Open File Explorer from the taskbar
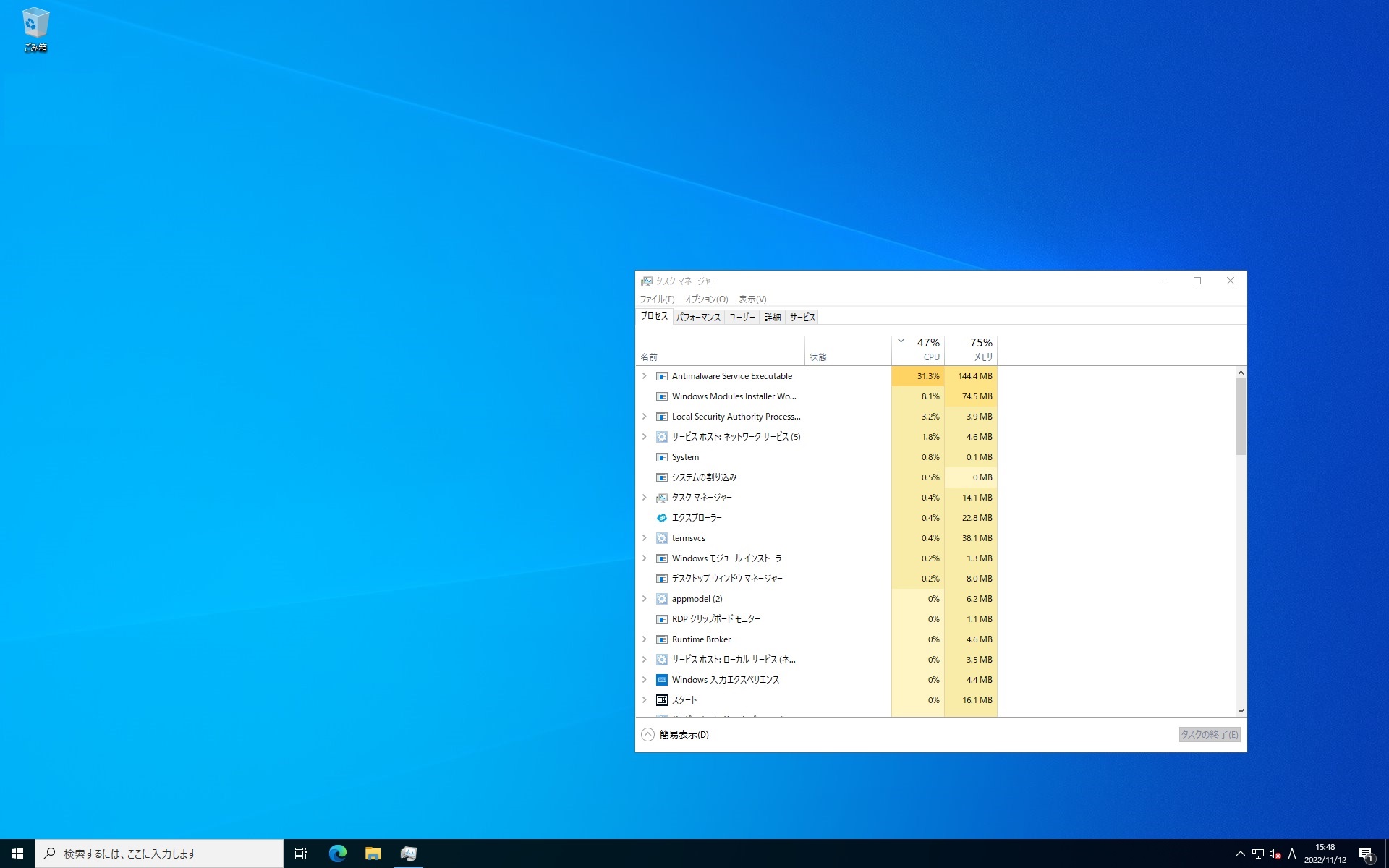The width and height of the screenshot is (1389, 868). pos(373,854)
